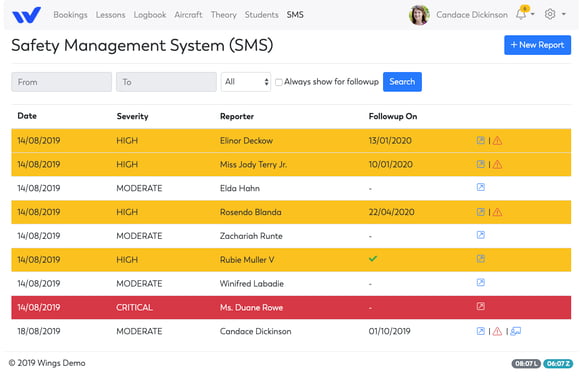Click the 08:07 L local time badge

click(526, 364)
